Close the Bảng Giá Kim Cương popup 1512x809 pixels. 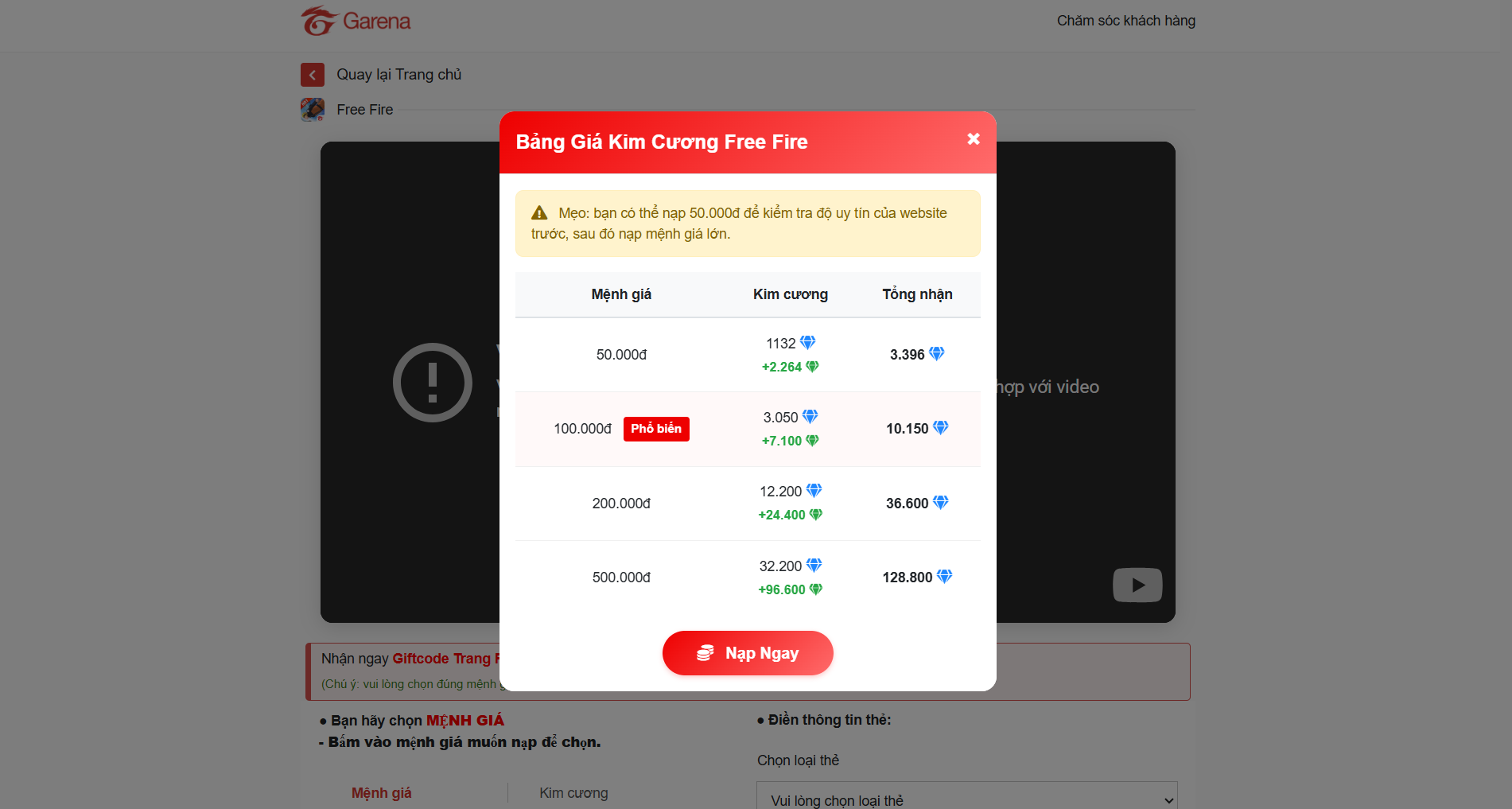[x=974, y=139]
